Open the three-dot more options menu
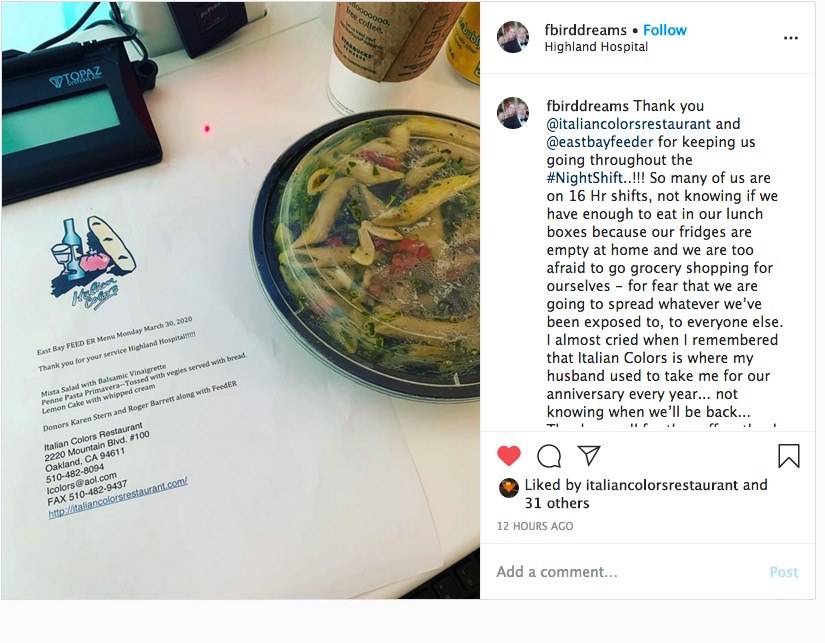This screenshot has height=643, width=825. [x=790, y=38]
